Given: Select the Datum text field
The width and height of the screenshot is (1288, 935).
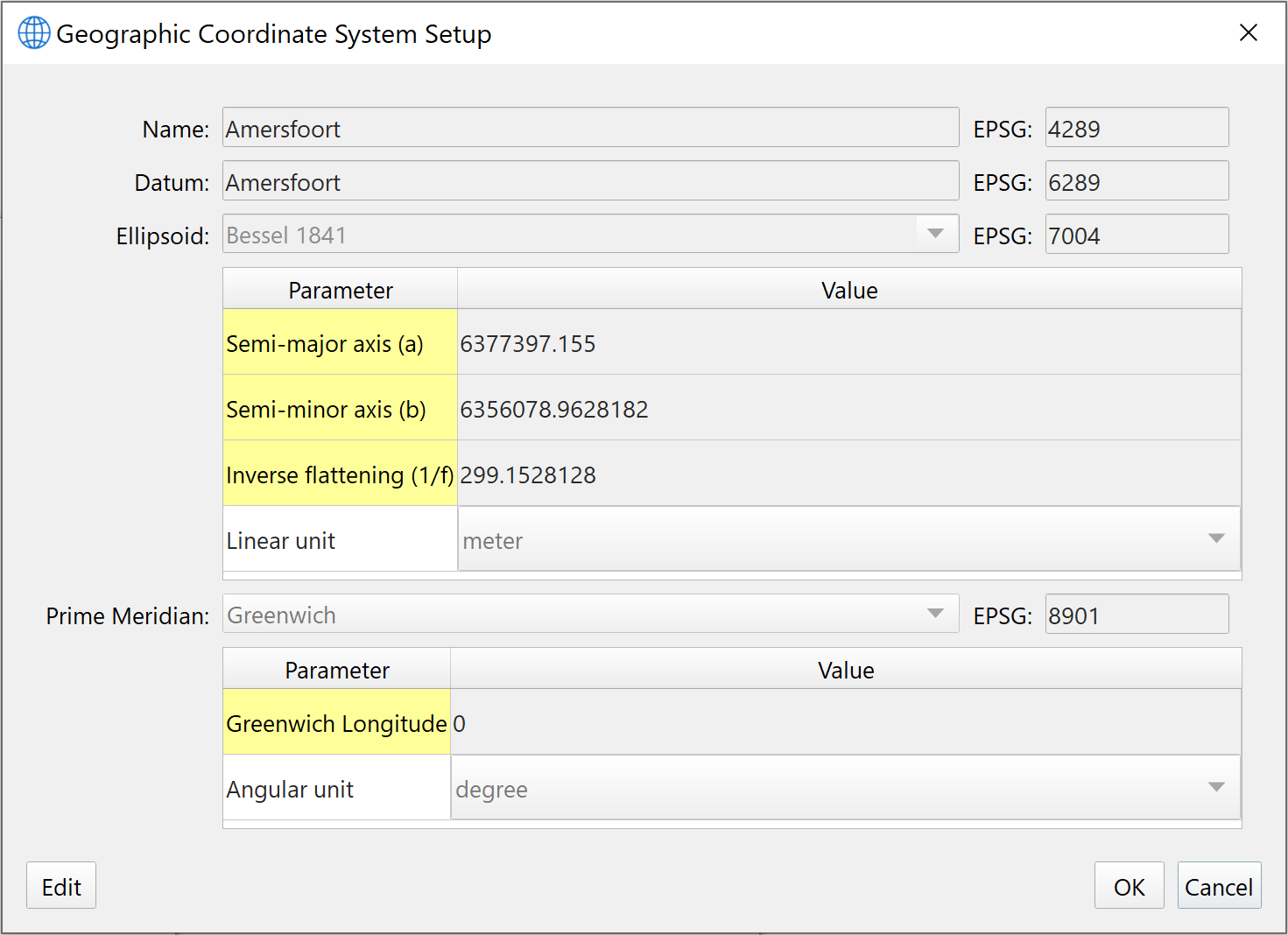Looking at the screenshot, I should coord(590,181).
